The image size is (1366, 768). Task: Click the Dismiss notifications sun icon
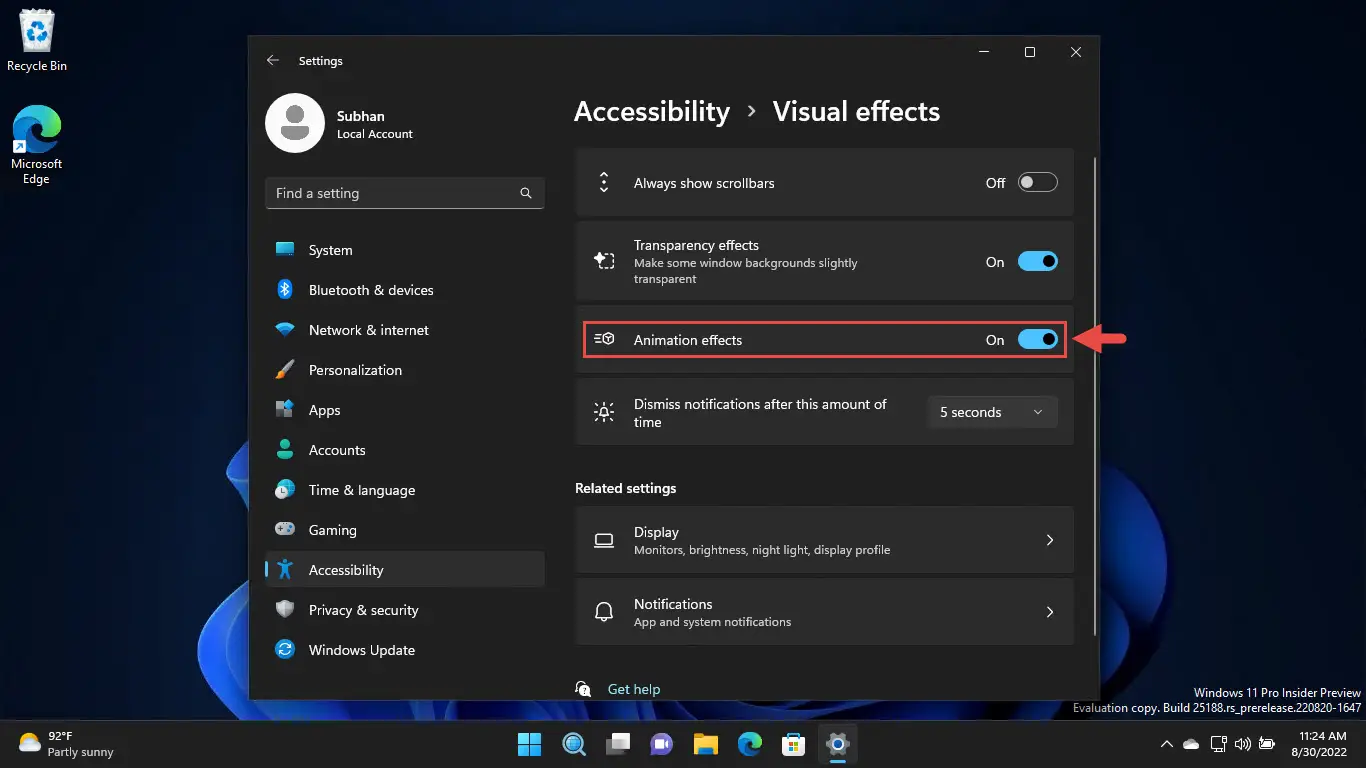tap(604, 412)
